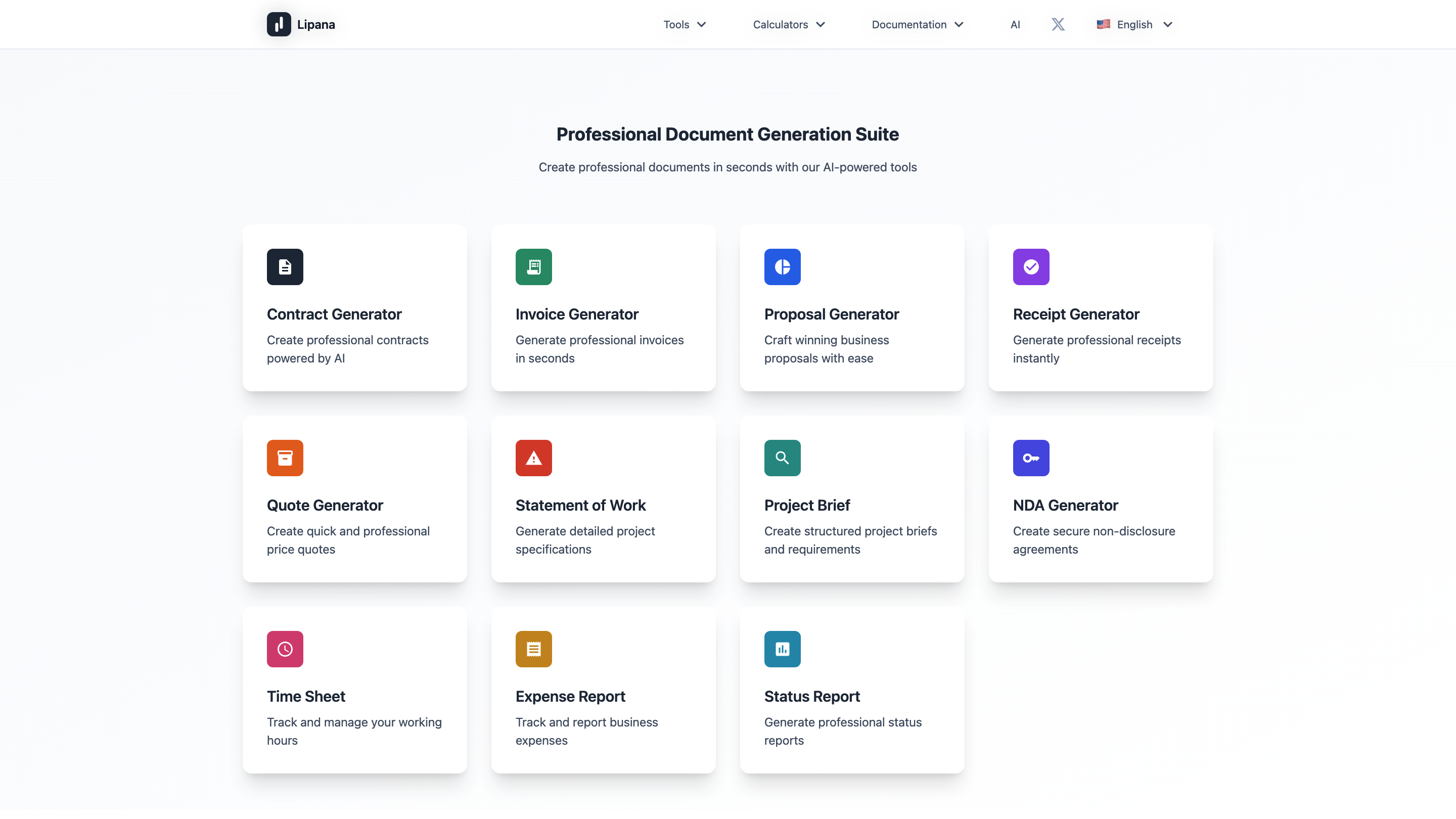Viewport: 1456px width, 819px height.
Task: Open the X (Twitter) social link
Action: (1058, 24)
